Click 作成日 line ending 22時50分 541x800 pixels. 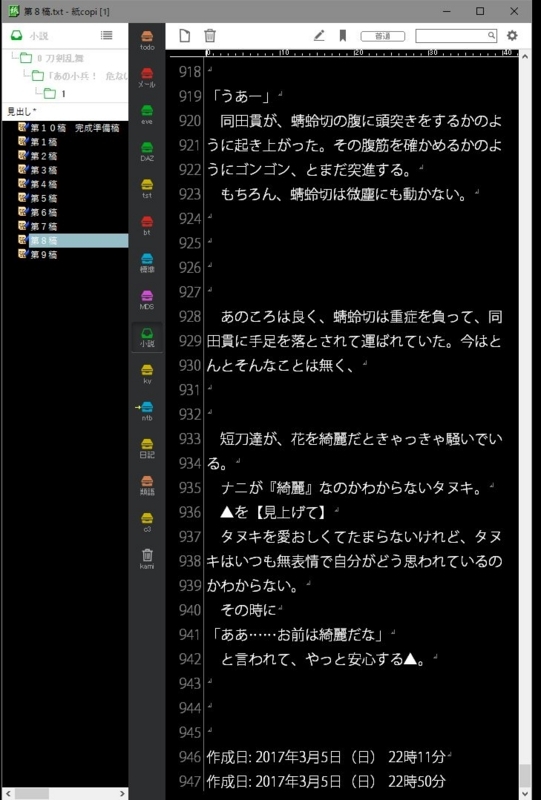pyautogui.click(x=326, y=782)
